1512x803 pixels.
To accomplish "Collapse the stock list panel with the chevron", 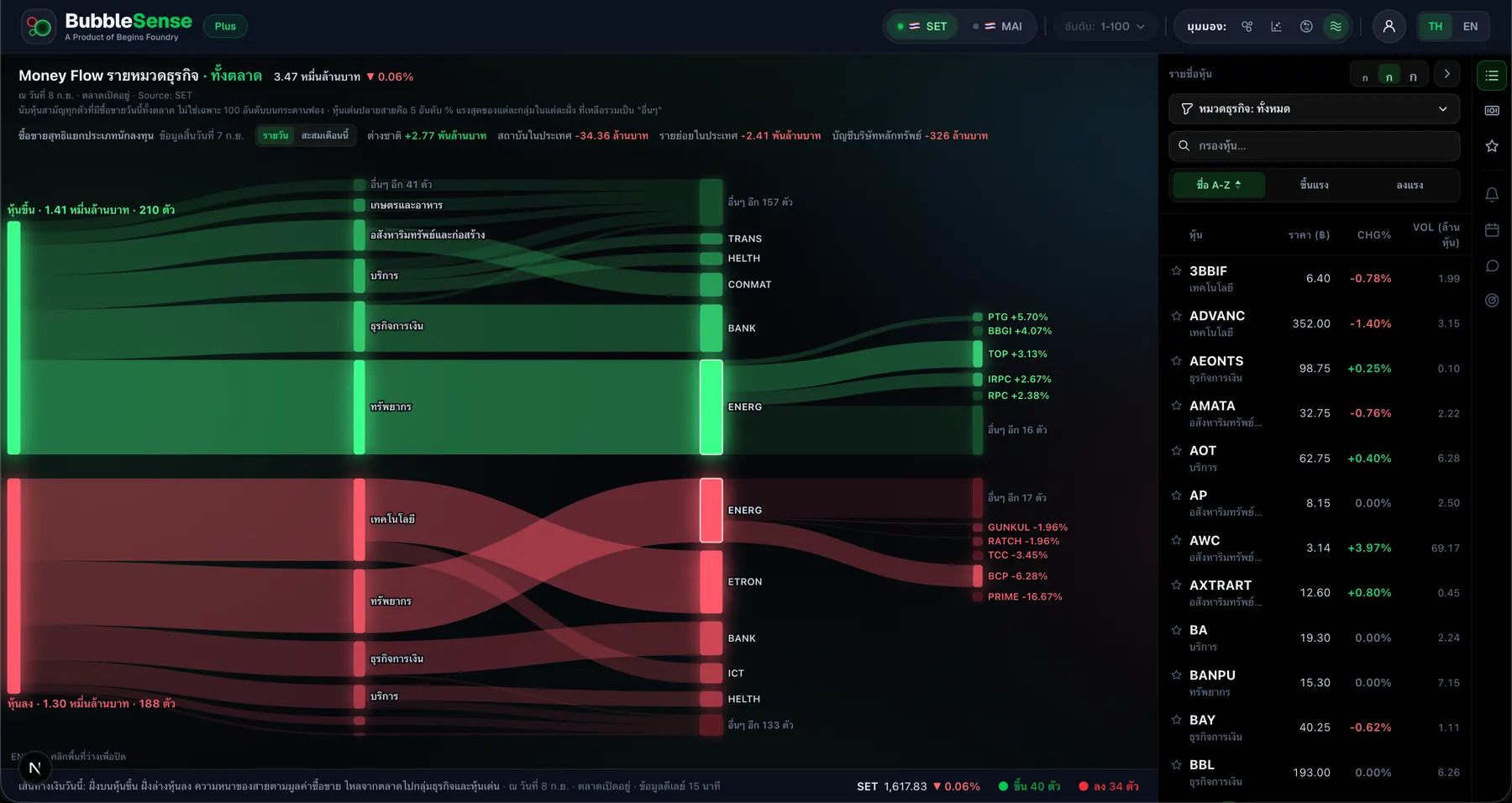I will pos(1446,74).
